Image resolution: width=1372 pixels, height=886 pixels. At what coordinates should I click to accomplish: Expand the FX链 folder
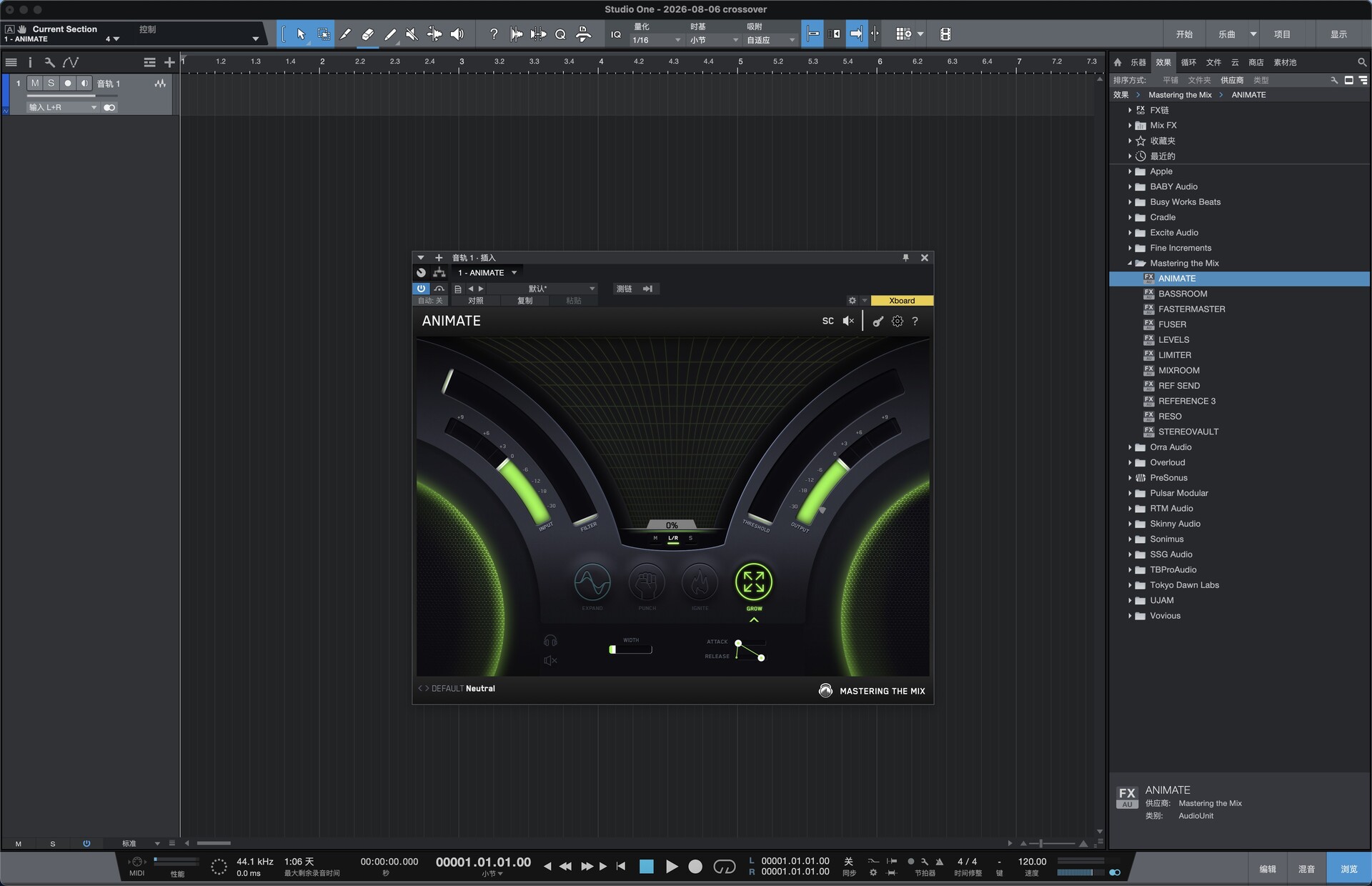[1130, 110]
